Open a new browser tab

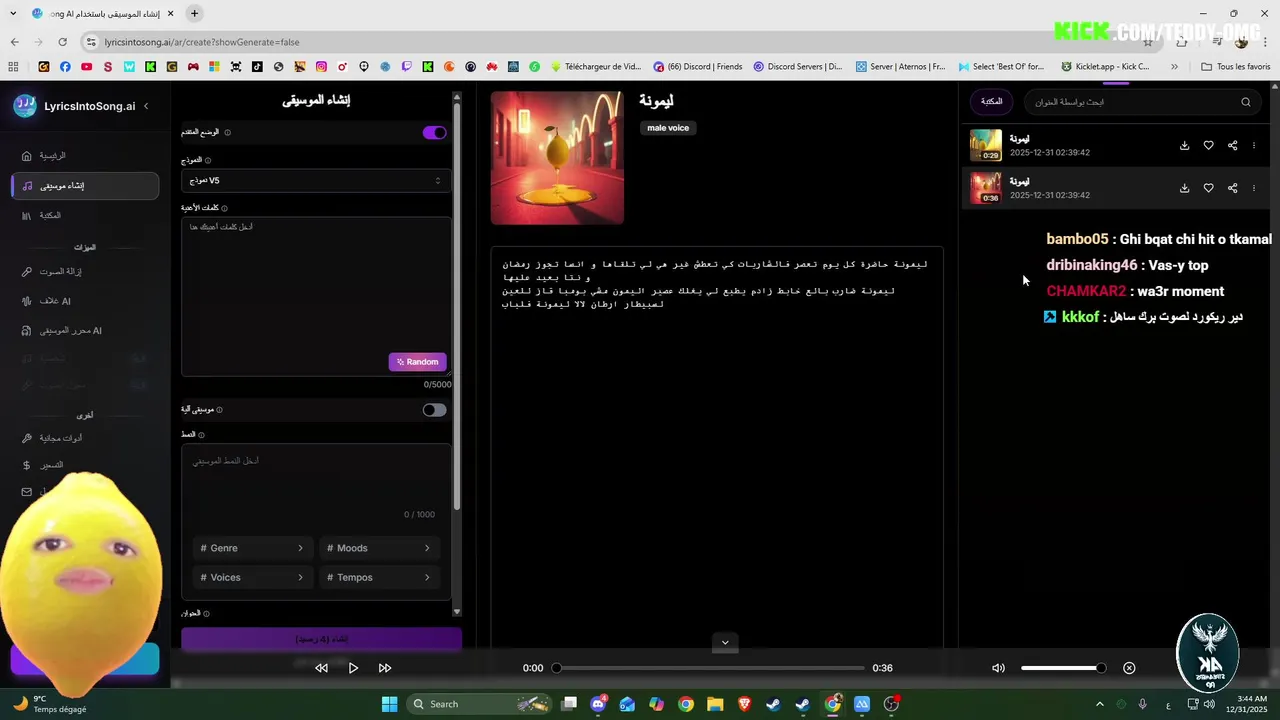(x=194, y=14)
